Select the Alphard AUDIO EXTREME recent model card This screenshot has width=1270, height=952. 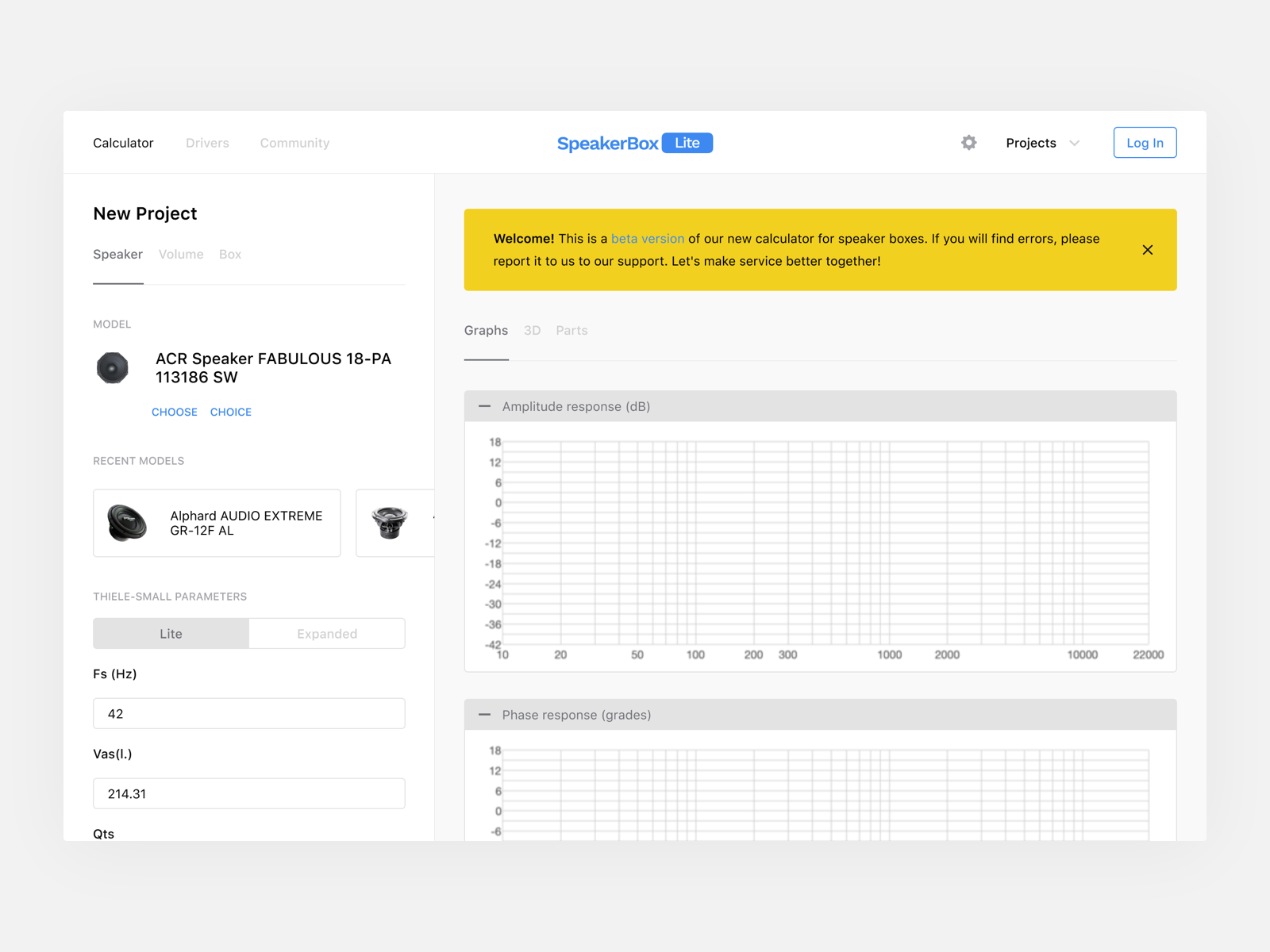[217, 523]
